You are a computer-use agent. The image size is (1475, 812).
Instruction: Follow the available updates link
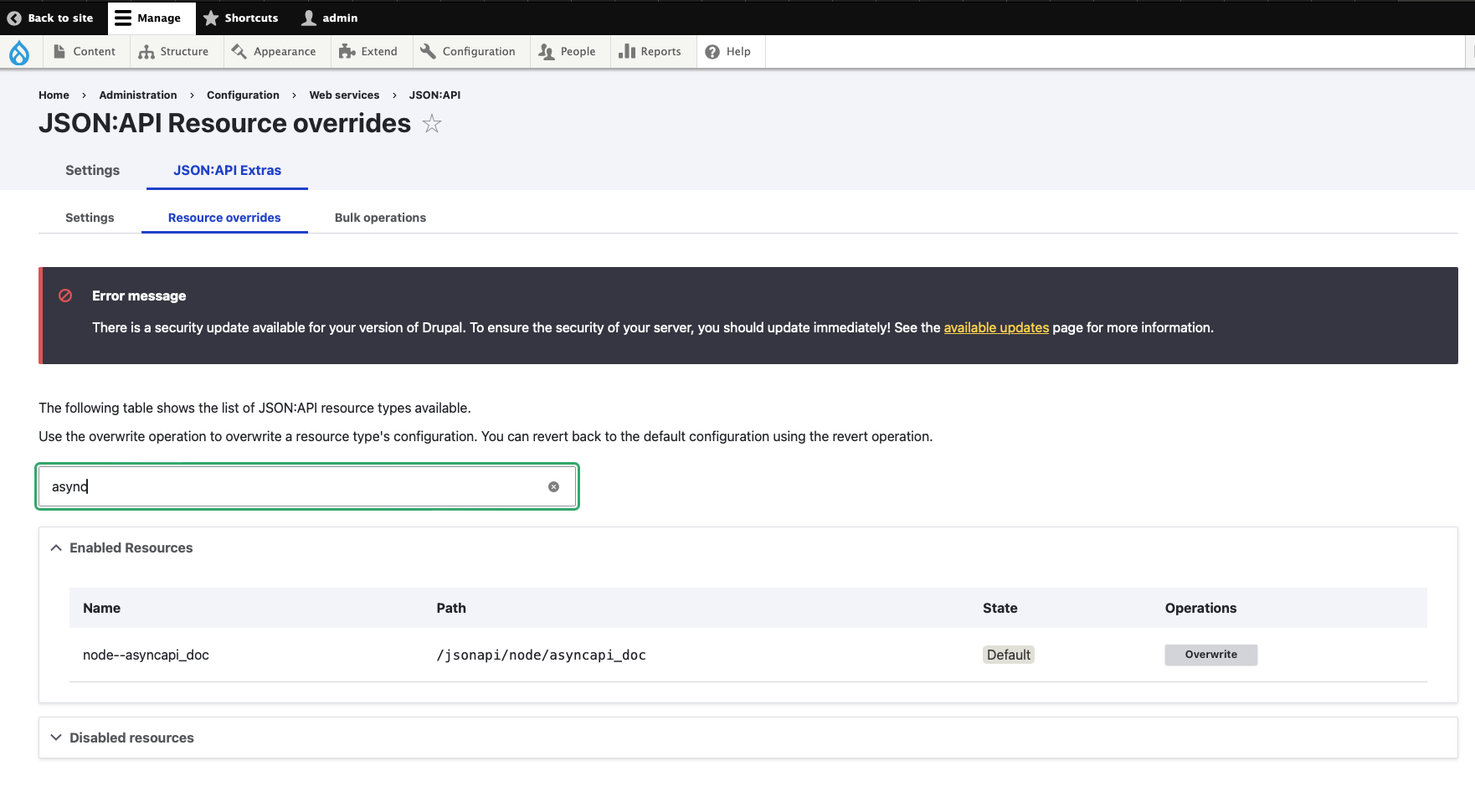click(996, 327)
